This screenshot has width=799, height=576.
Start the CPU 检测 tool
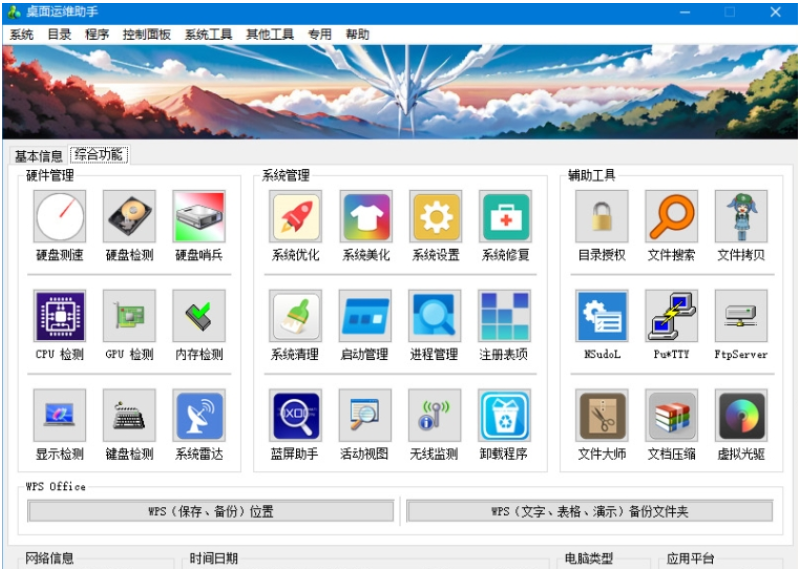(x=60, y=316)
